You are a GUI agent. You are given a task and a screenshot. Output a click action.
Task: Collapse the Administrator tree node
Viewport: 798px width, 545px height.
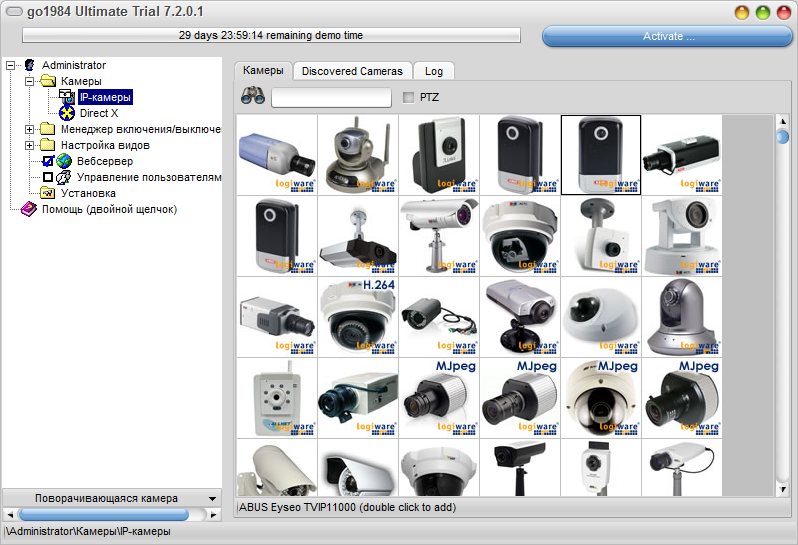coord(10,65)
